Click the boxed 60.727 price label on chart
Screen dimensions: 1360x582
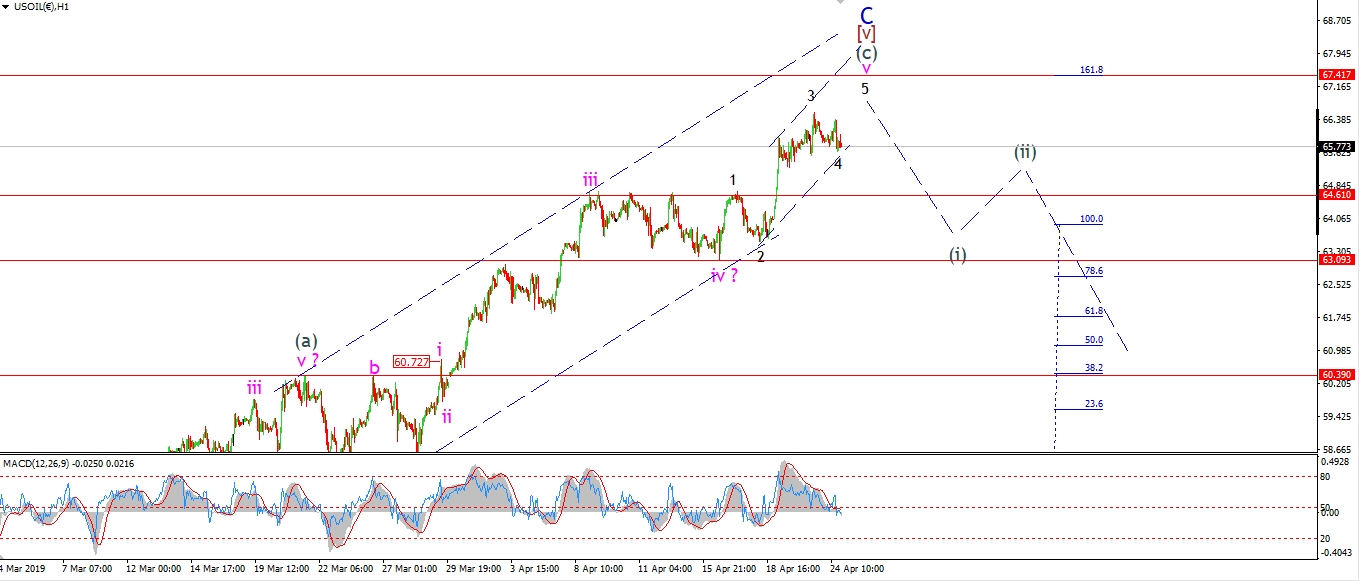pos(411,362)
